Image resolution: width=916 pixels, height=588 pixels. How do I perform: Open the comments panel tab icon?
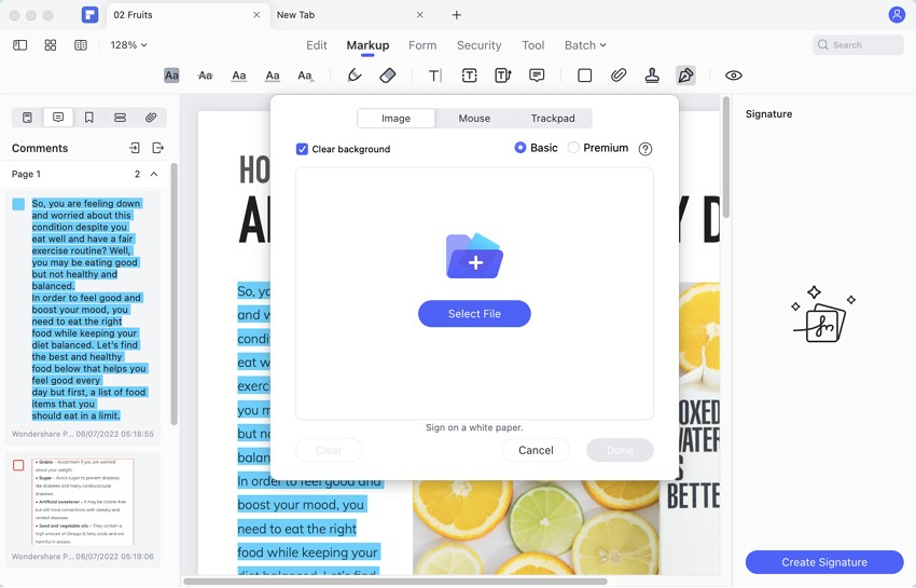58,117
